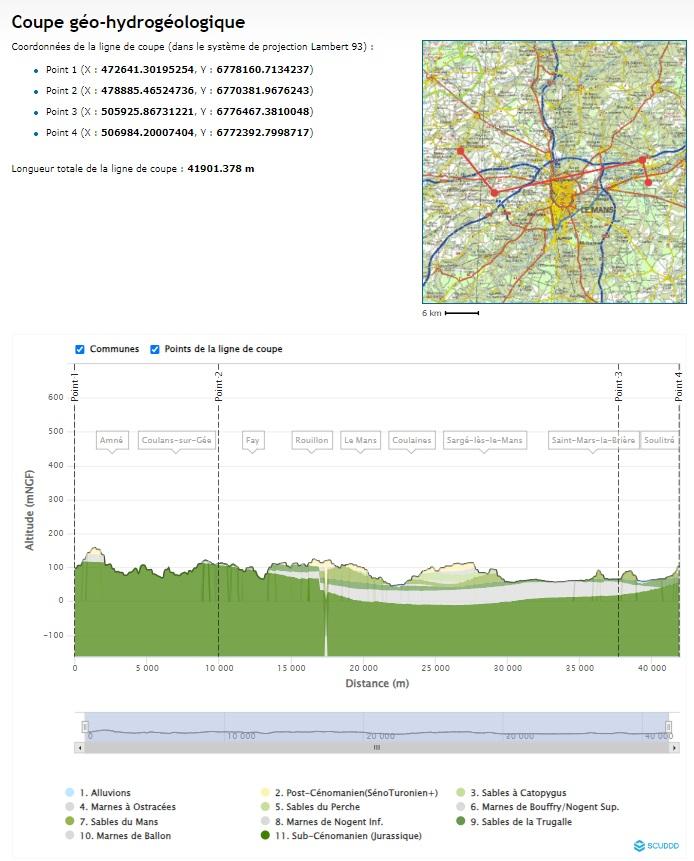This screenshot has width=694, height=861.
Task: Click the Le Mans commune label
Action: pyautogui.click(x=360, y=440)
